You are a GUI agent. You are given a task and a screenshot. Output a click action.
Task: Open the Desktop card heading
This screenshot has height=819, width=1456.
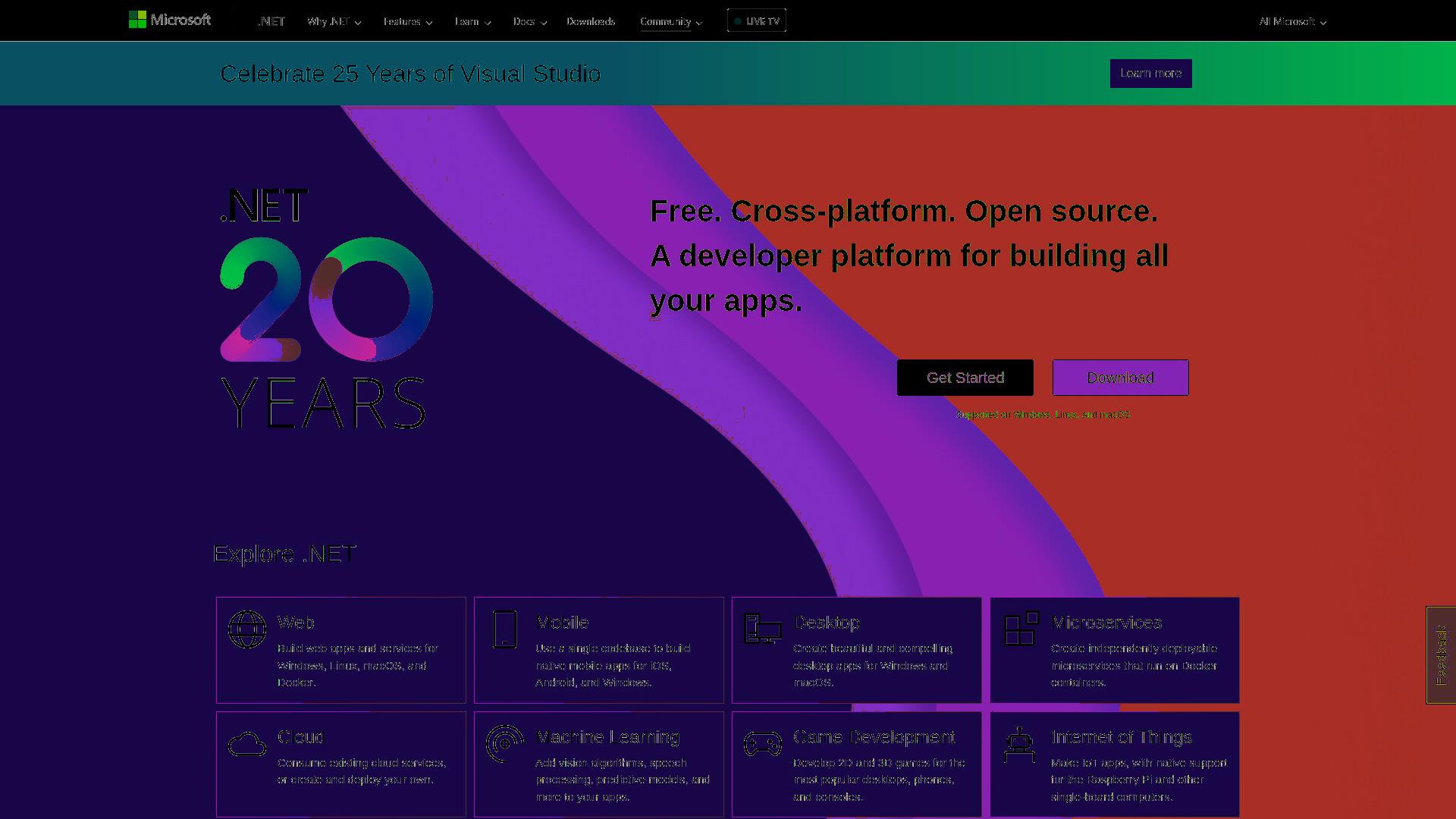[x=827, y=623]
